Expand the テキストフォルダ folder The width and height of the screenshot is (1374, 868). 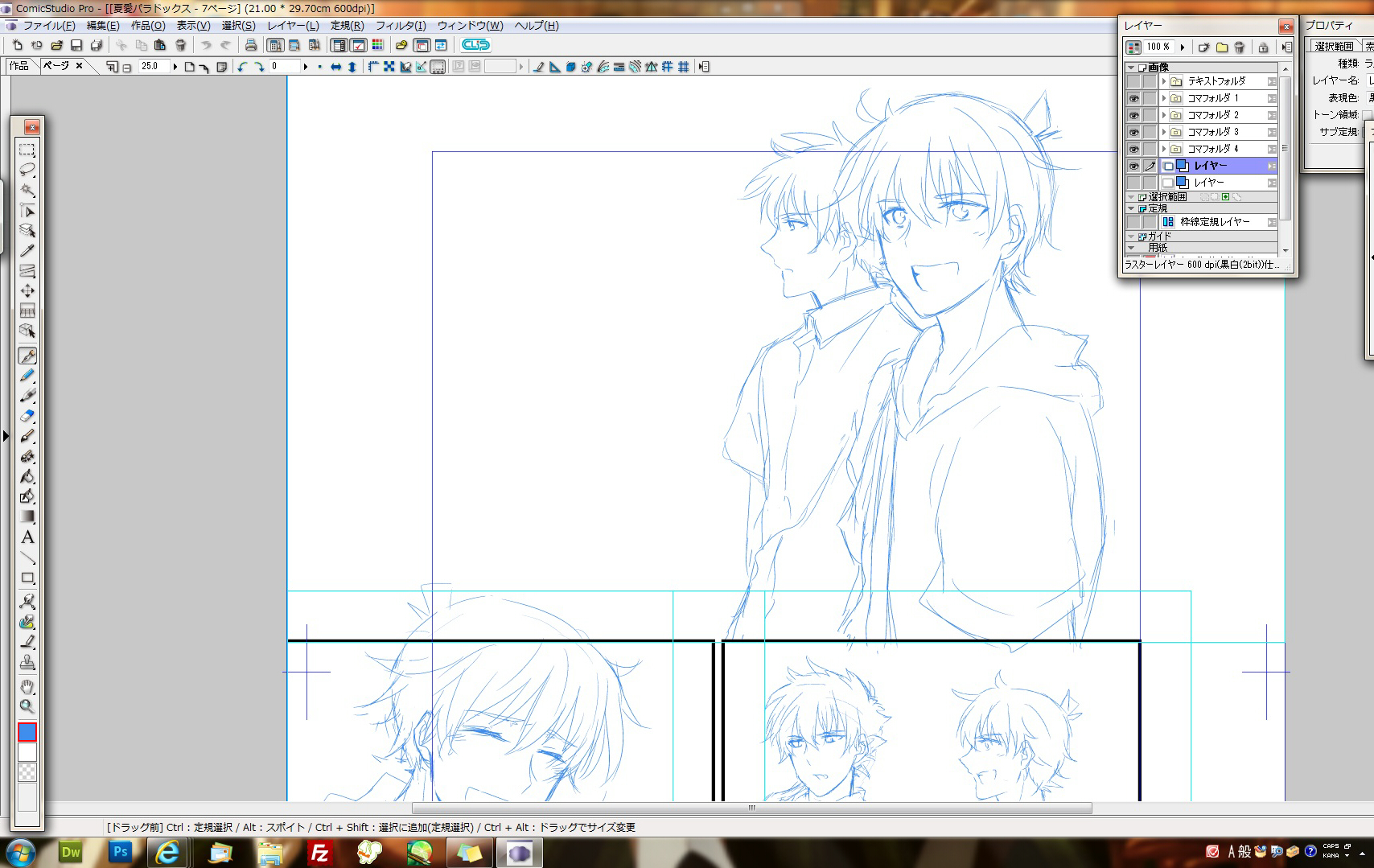1164,81
